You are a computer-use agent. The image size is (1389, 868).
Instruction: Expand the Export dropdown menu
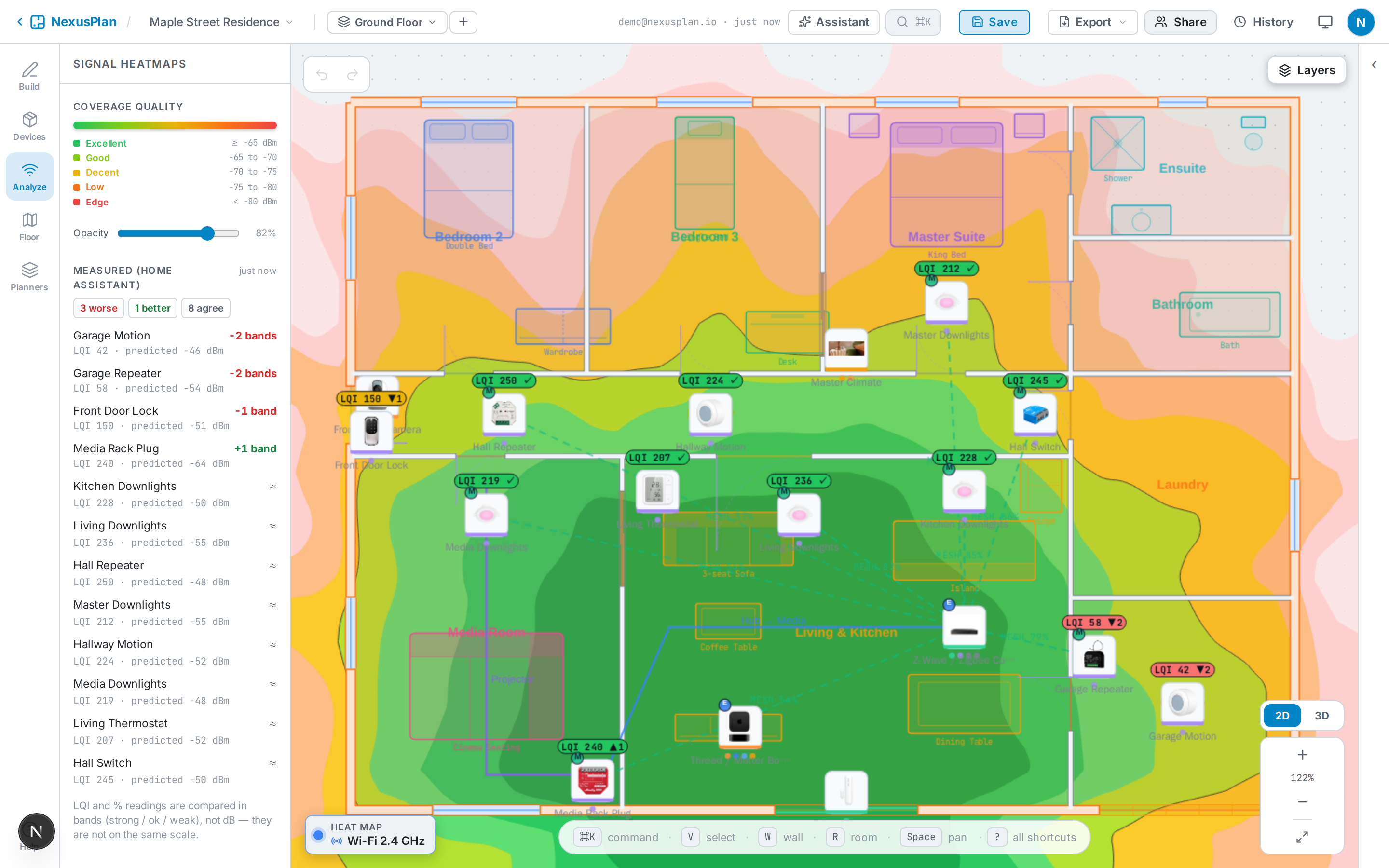click(x=1092, y=22)
